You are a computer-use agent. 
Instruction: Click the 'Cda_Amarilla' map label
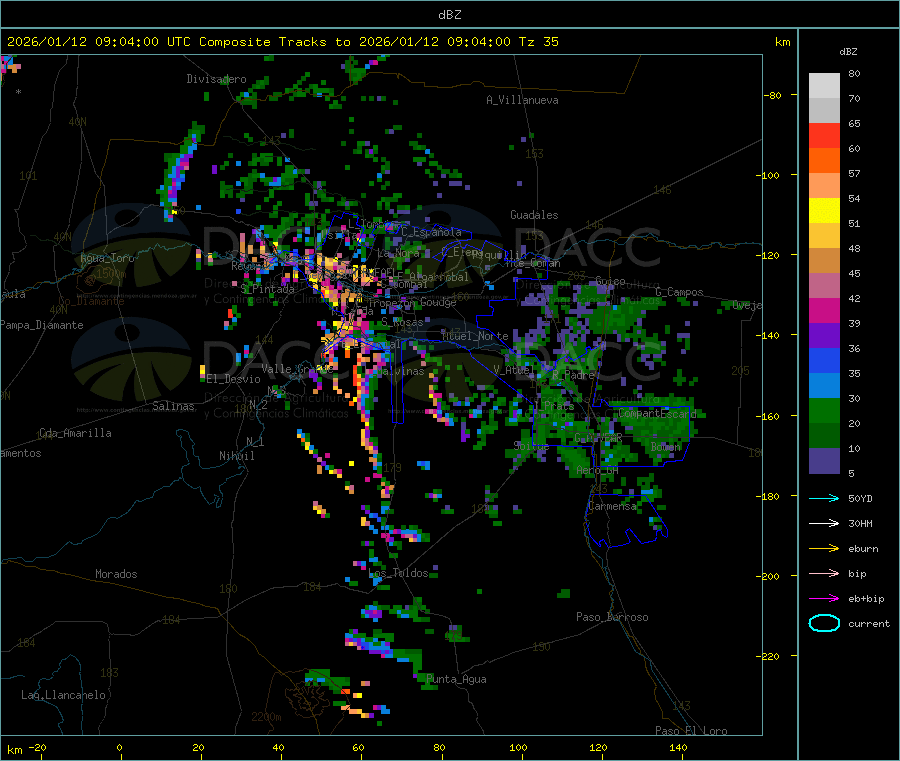(75, 433)
